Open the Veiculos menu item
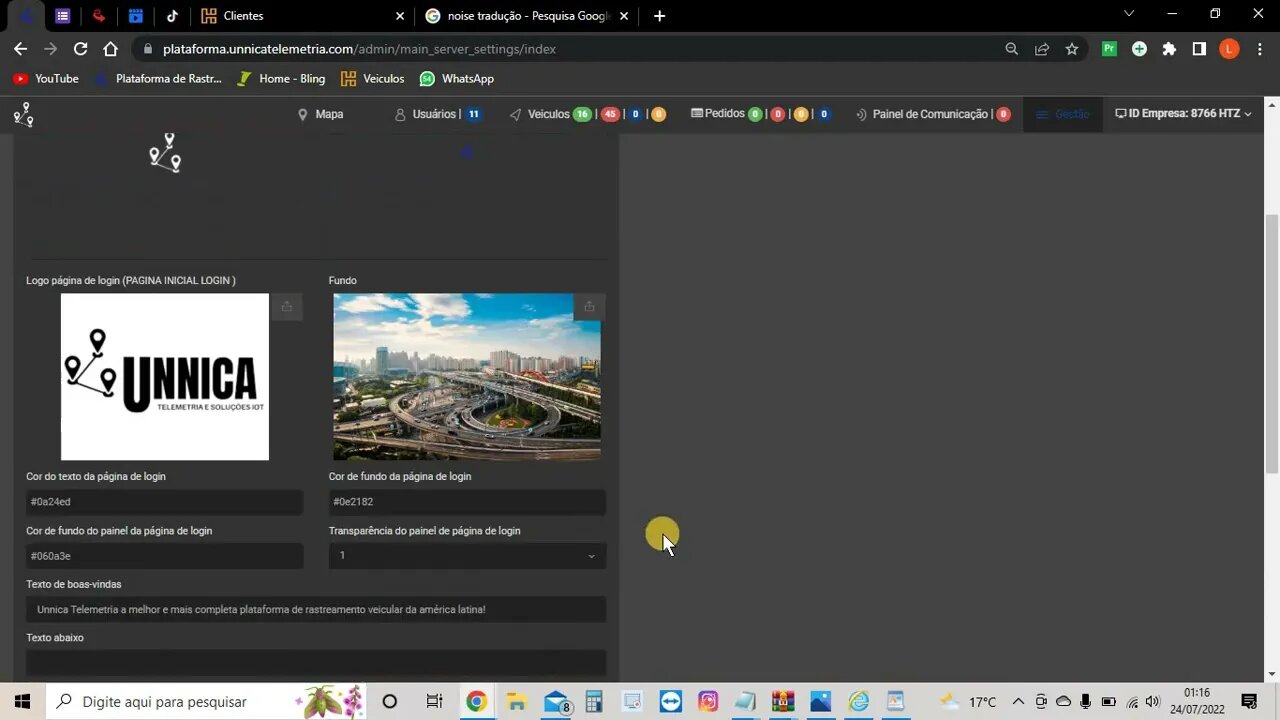 click(539, 114)
